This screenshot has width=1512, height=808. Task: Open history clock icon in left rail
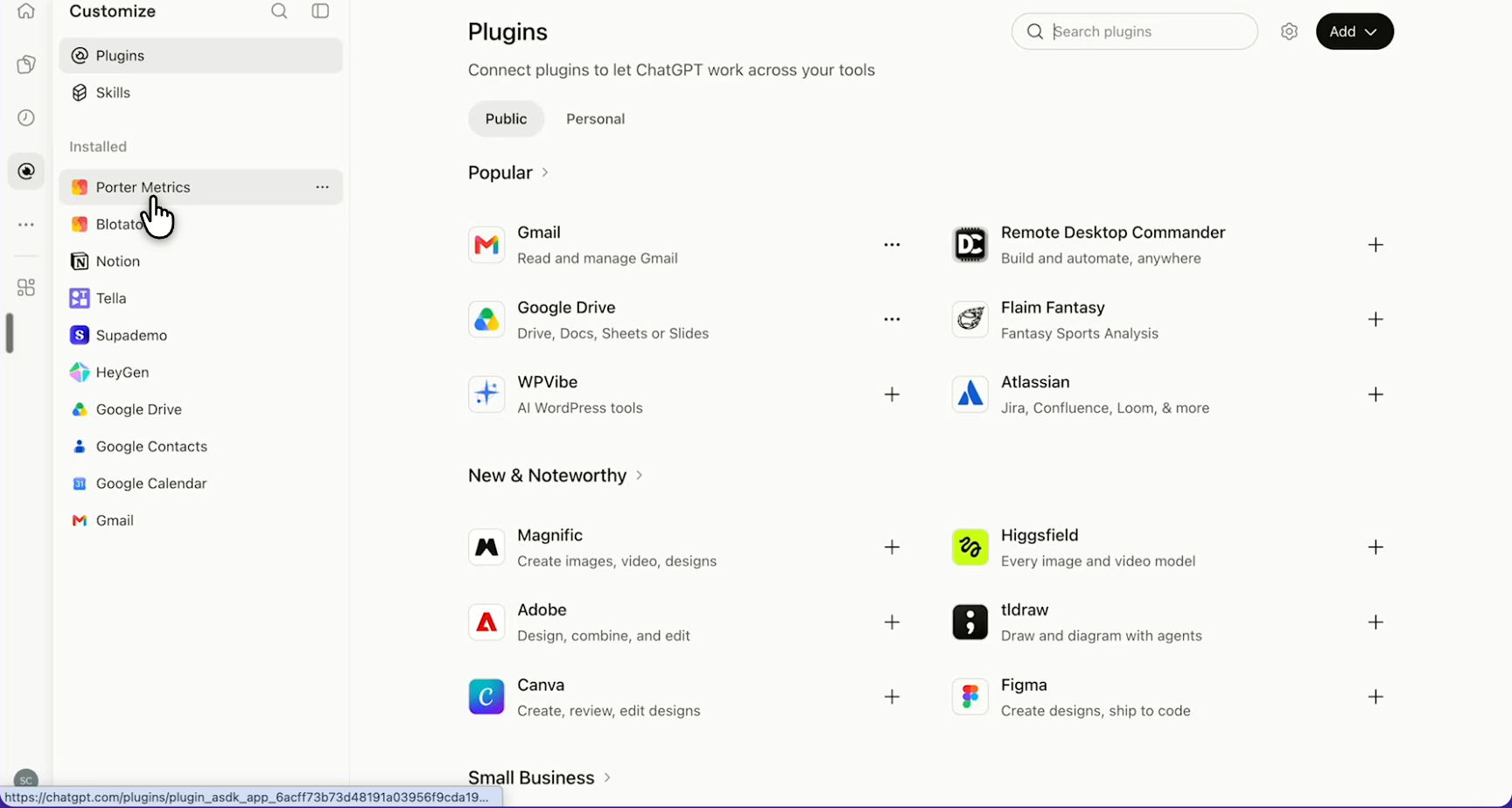26,118
